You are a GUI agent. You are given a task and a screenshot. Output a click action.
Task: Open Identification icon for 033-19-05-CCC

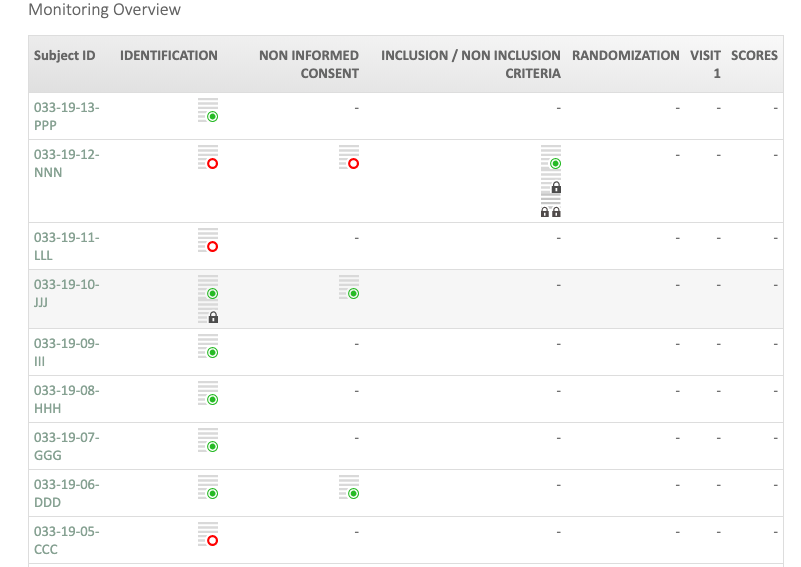coord(208,534)
